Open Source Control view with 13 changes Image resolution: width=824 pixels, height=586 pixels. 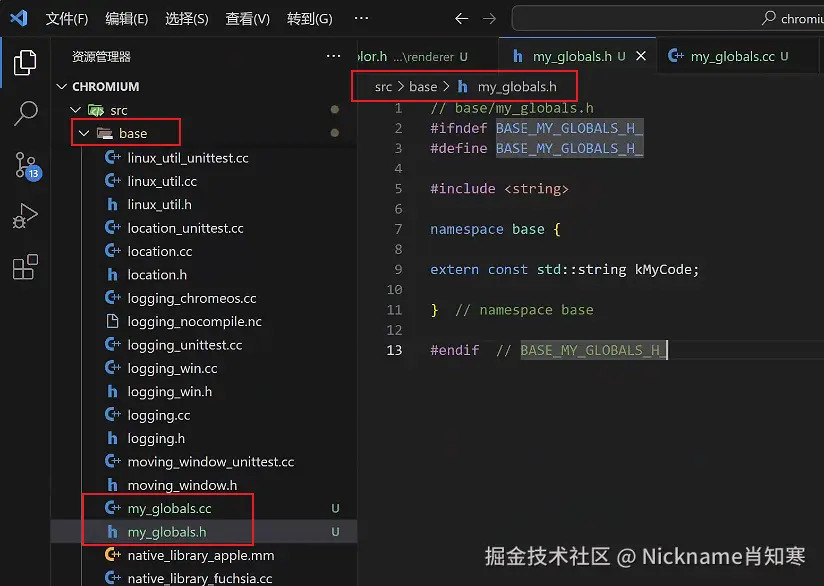(x=27, y=166)
